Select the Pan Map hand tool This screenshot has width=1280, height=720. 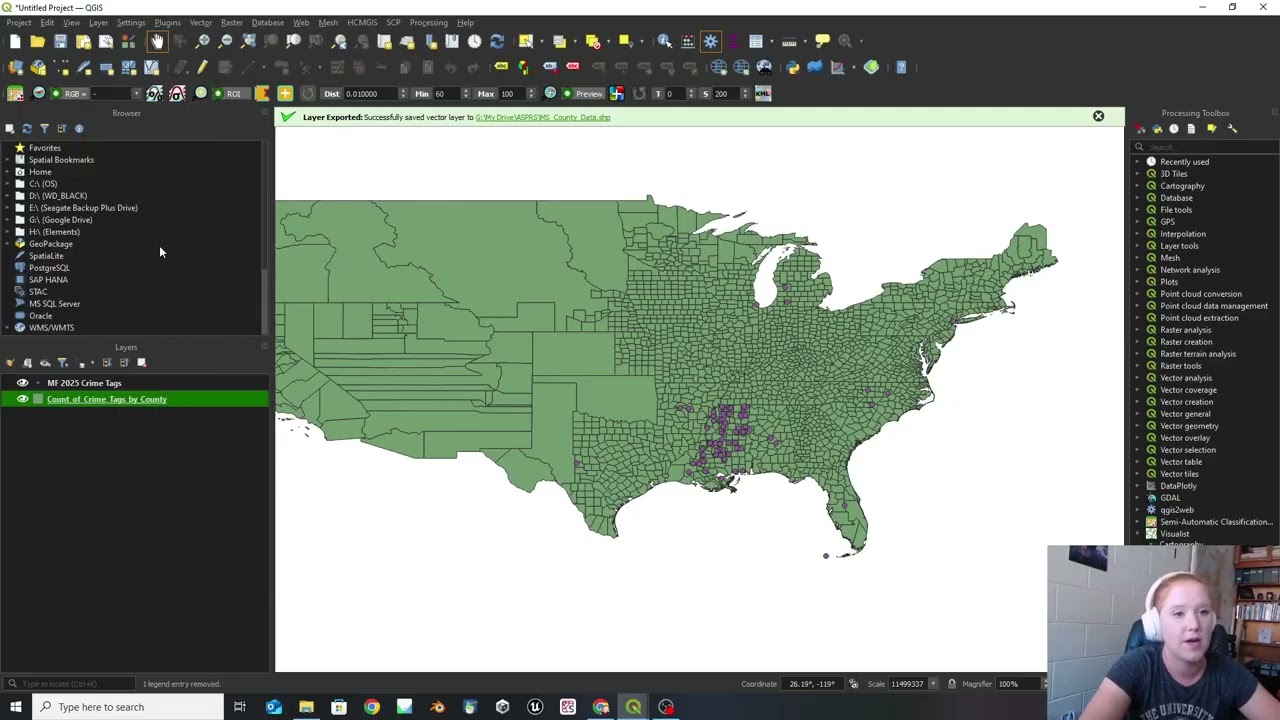coord(157,41)
